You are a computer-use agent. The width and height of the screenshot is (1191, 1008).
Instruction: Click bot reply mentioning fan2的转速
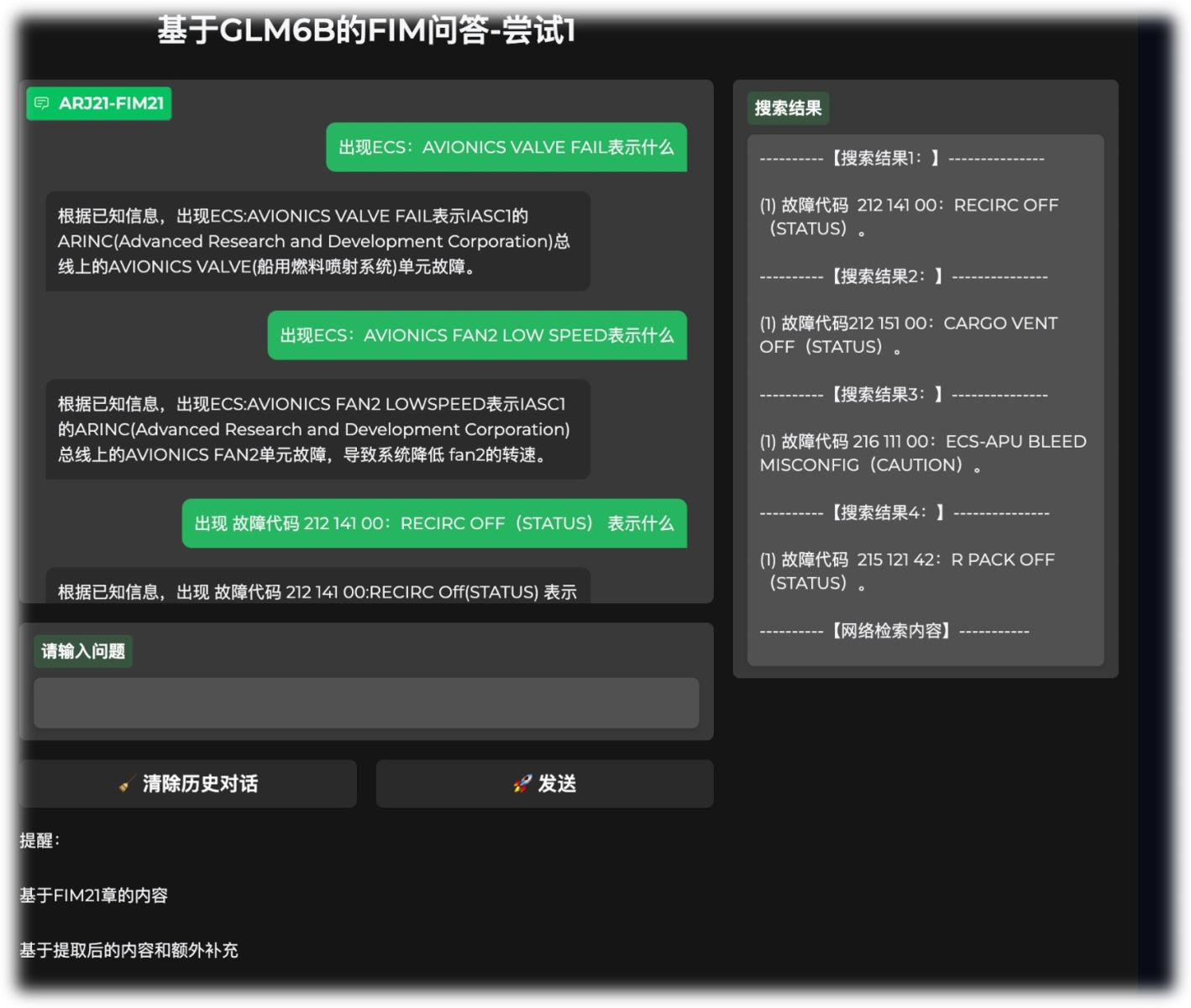317,429
